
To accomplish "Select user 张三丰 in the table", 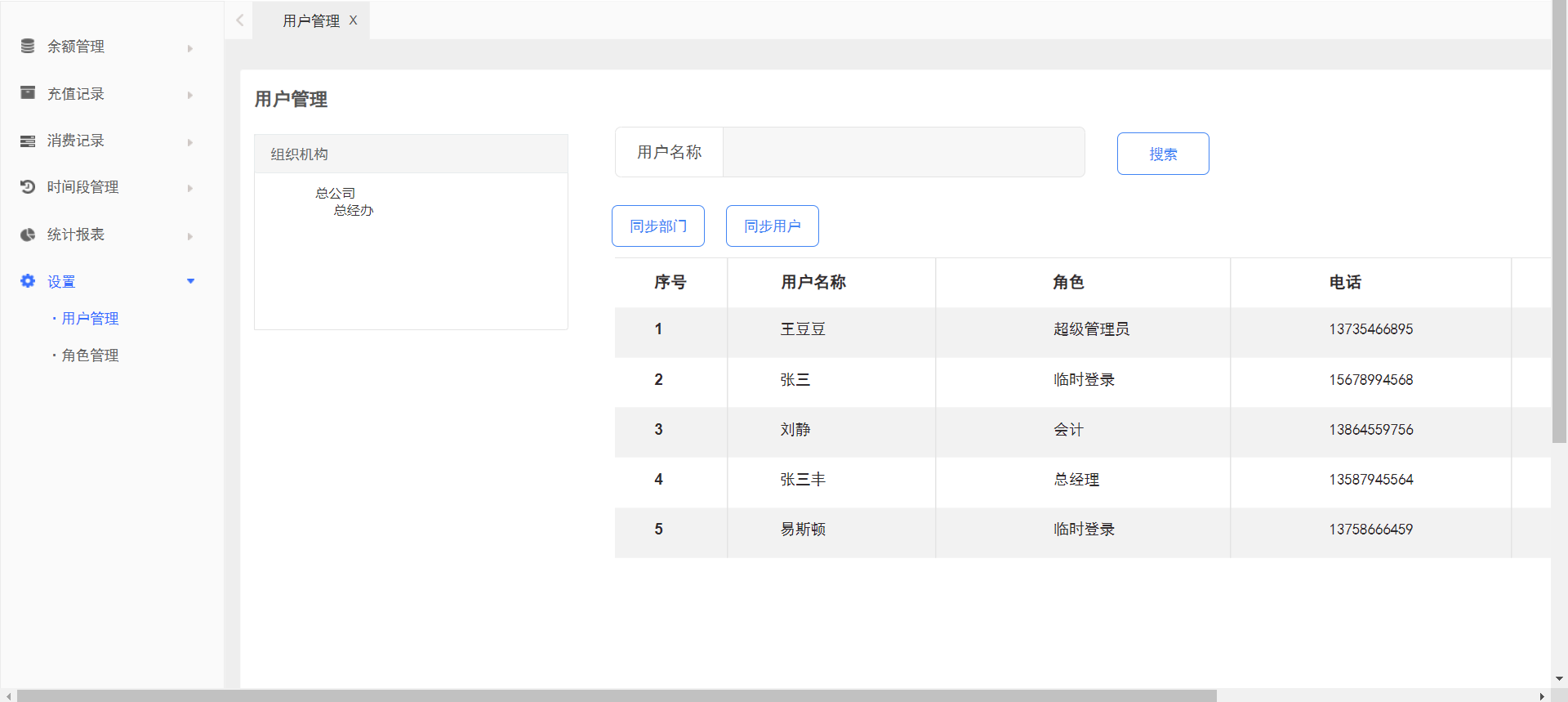I will [803, 479].
